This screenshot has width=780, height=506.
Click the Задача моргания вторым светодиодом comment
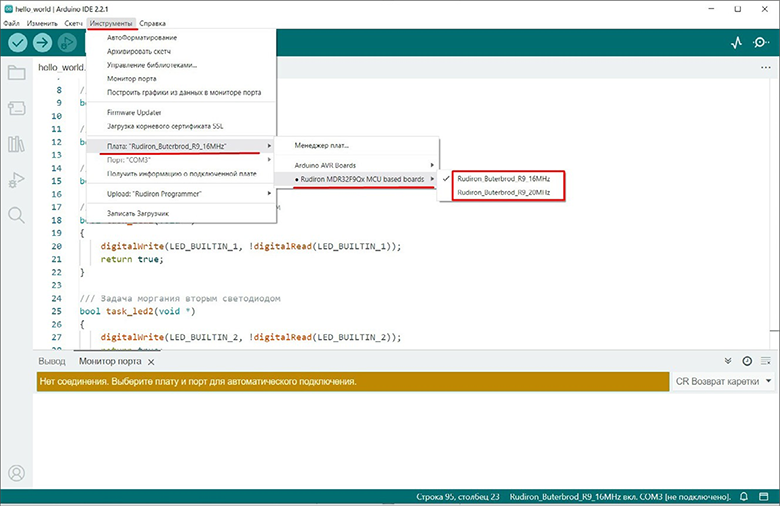tap(180, 299)
